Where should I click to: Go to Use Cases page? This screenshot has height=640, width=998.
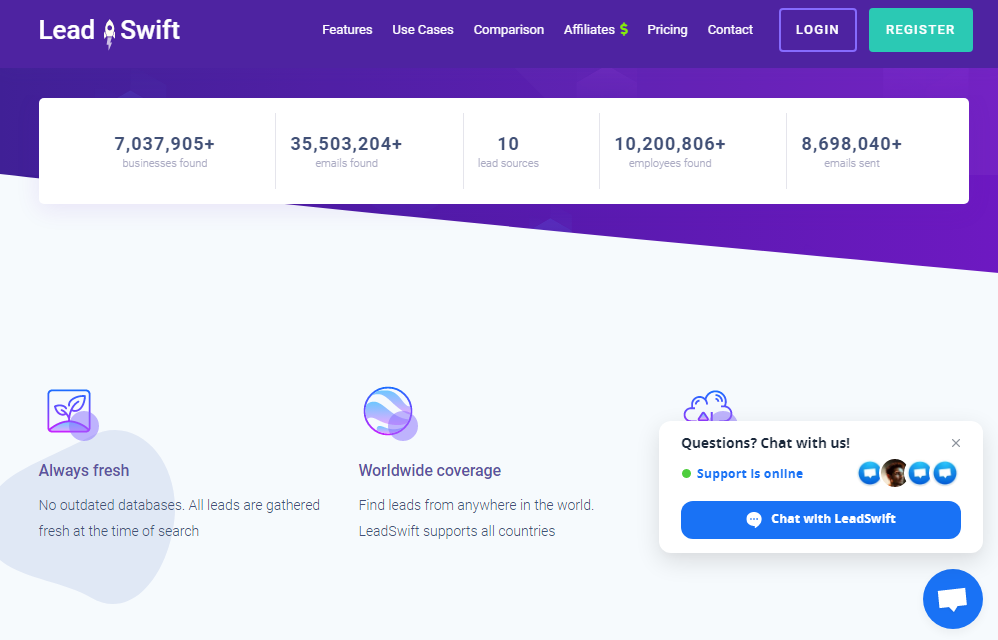point(423,30)
